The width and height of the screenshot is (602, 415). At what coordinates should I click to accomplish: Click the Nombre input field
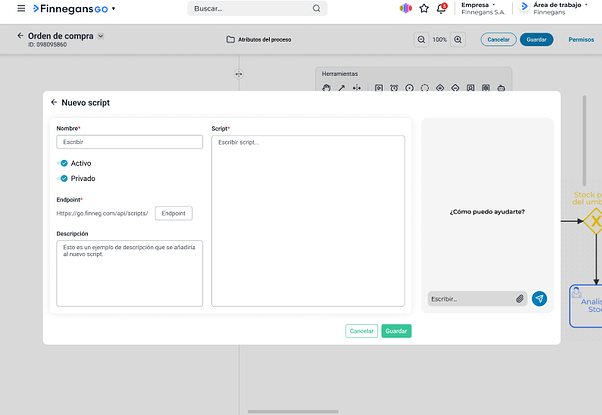[x=129, y=142]
